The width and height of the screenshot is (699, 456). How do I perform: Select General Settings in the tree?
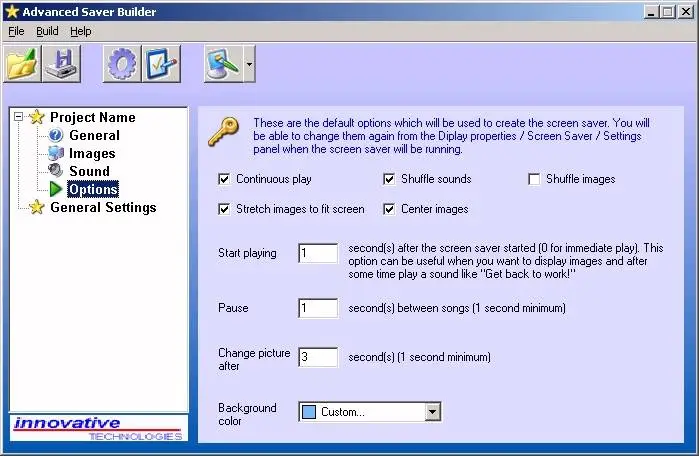[x=103, y=207]
